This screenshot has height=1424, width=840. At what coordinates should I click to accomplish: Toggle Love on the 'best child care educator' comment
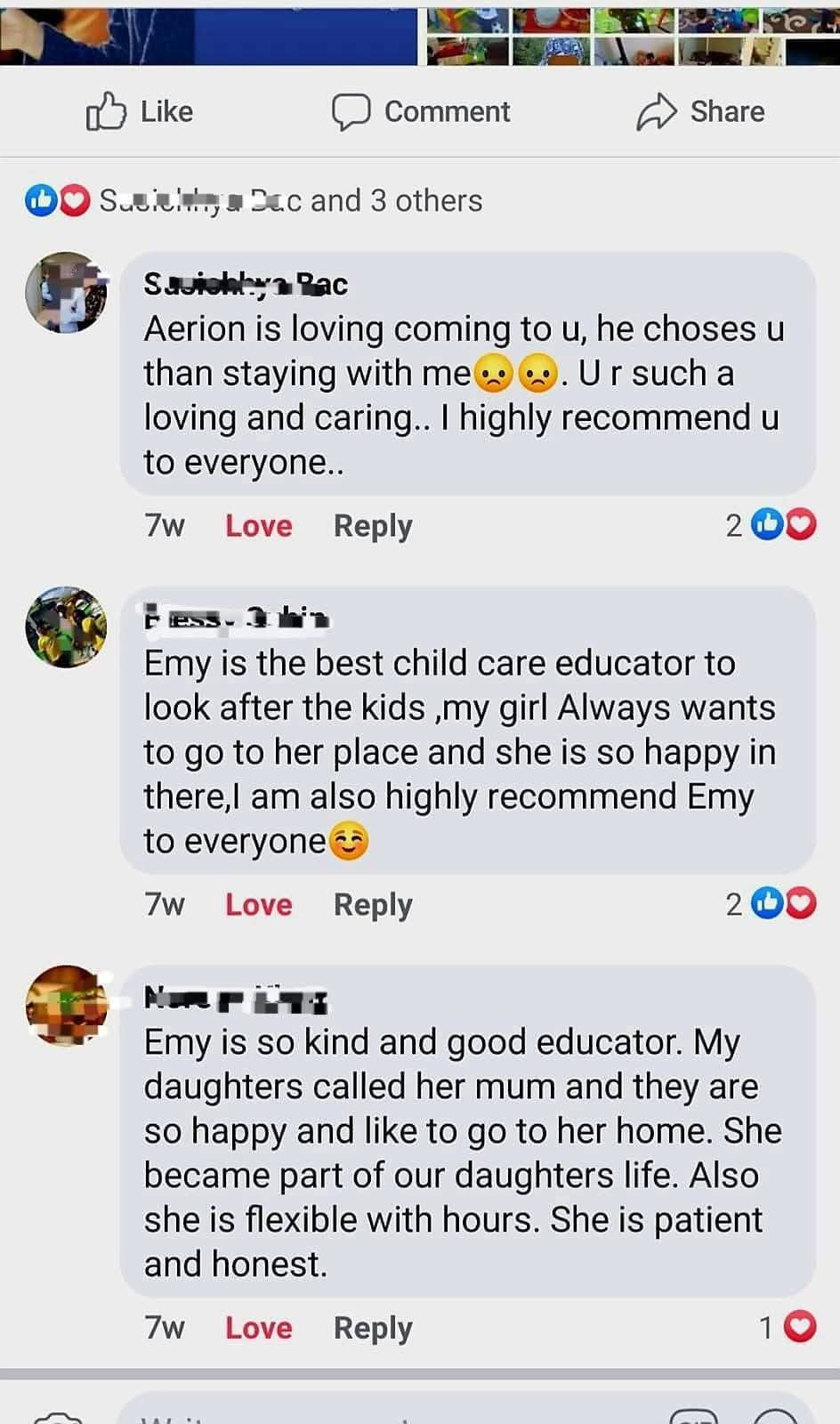point(259,904)
